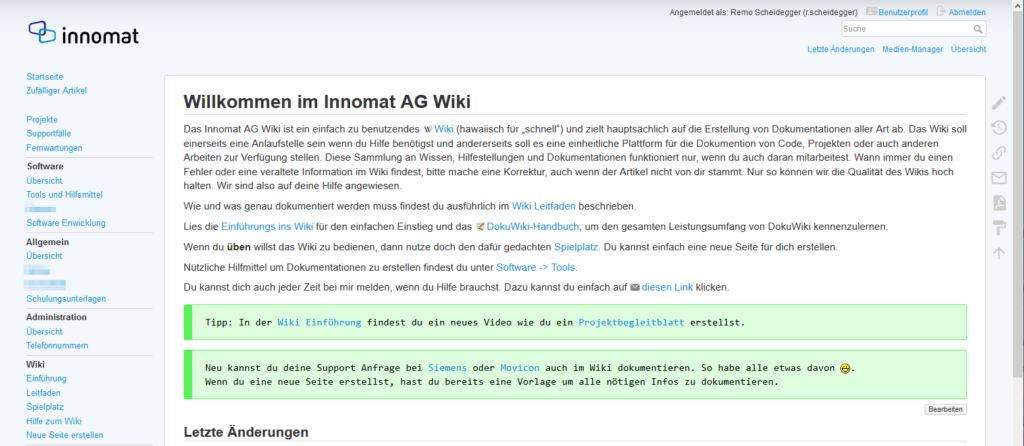This screenshot has width=1024, height=446.
Task: Open the Medien-Manager
Action: coord(912,49)
